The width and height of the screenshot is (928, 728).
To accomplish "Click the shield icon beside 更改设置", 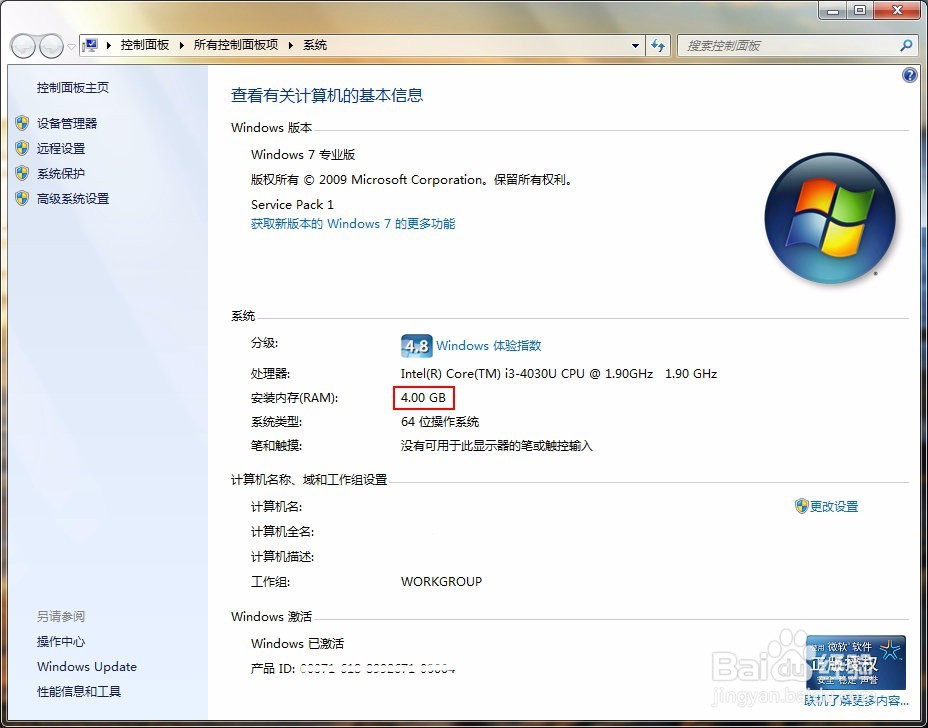I will coord(801,506).
